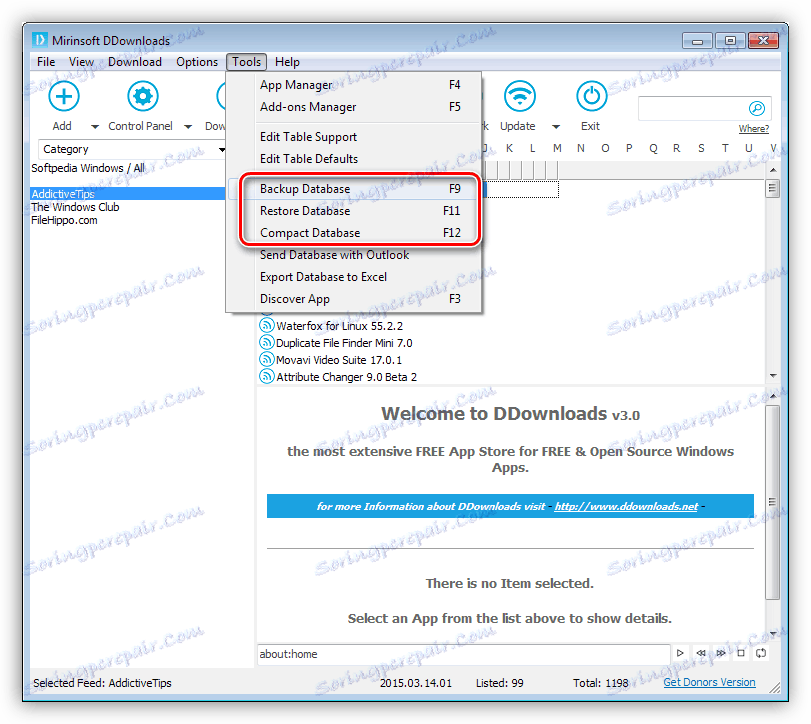The image size is (811, 724).
Task: Select Export Database to Excel entry
Action: click(354, 277)
